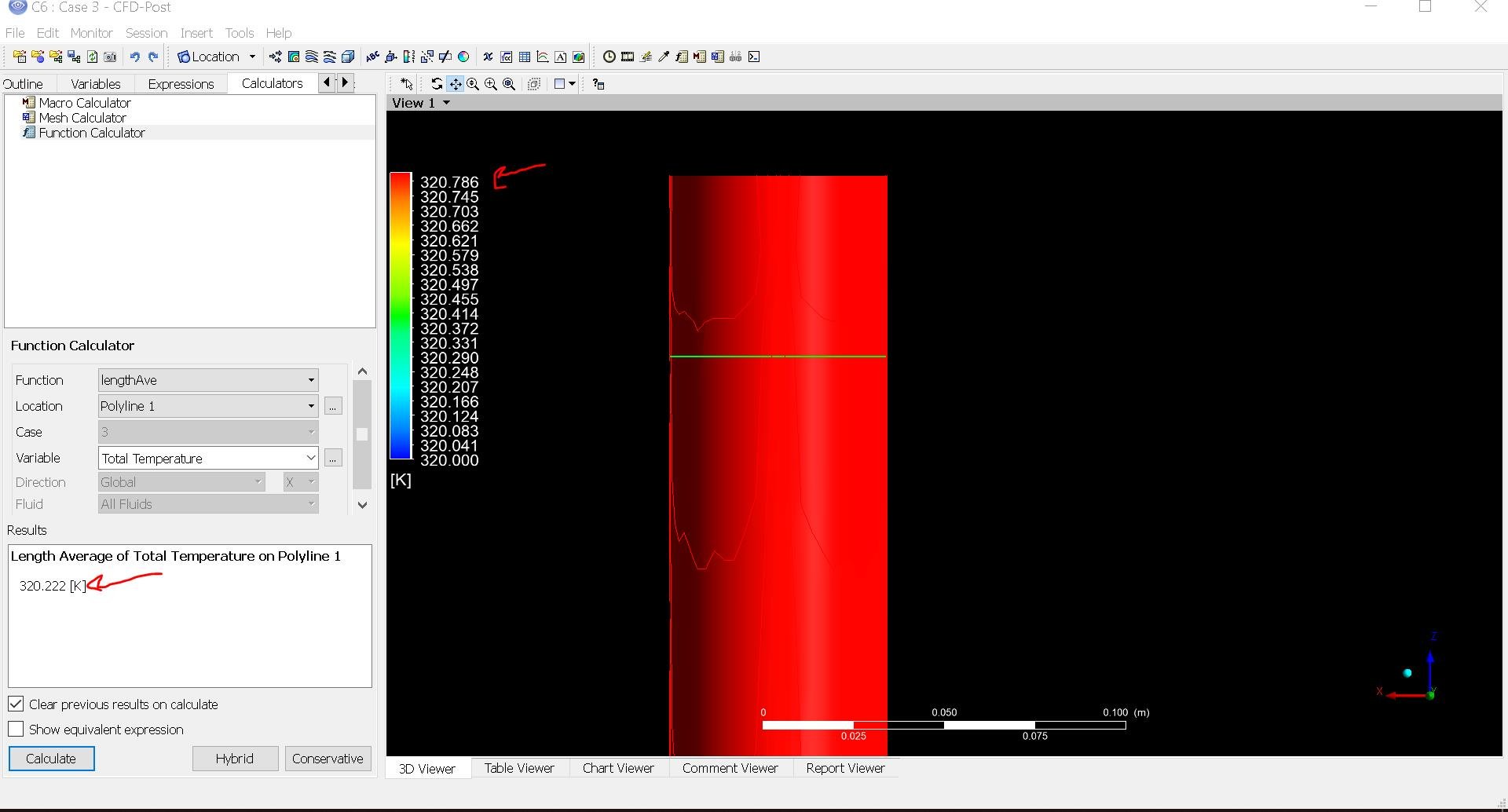Open the Insert menu
Image resolution: width=1508 pixels, height=812 pixels.
click(196, 33)
